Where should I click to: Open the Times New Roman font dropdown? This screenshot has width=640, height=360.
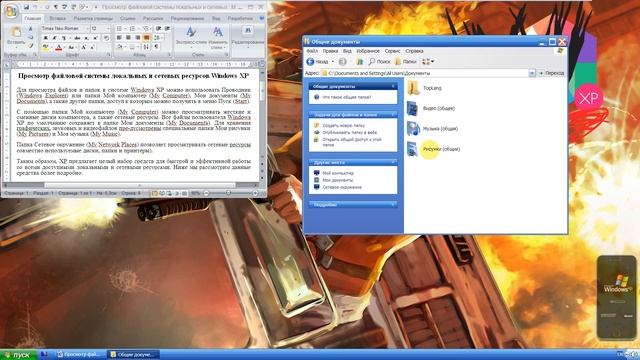pos(87,29)
